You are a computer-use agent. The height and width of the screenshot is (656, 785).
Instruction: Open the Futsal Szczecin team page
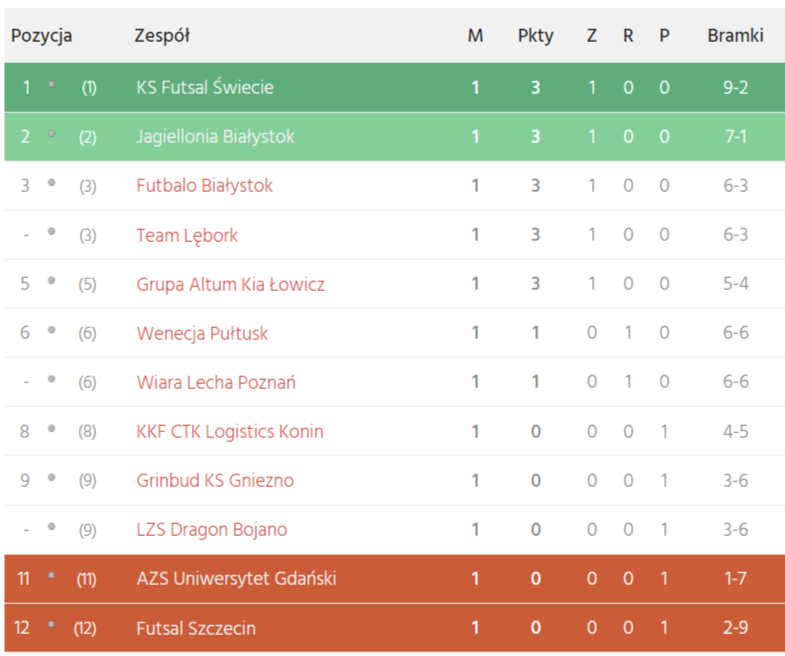196,628
